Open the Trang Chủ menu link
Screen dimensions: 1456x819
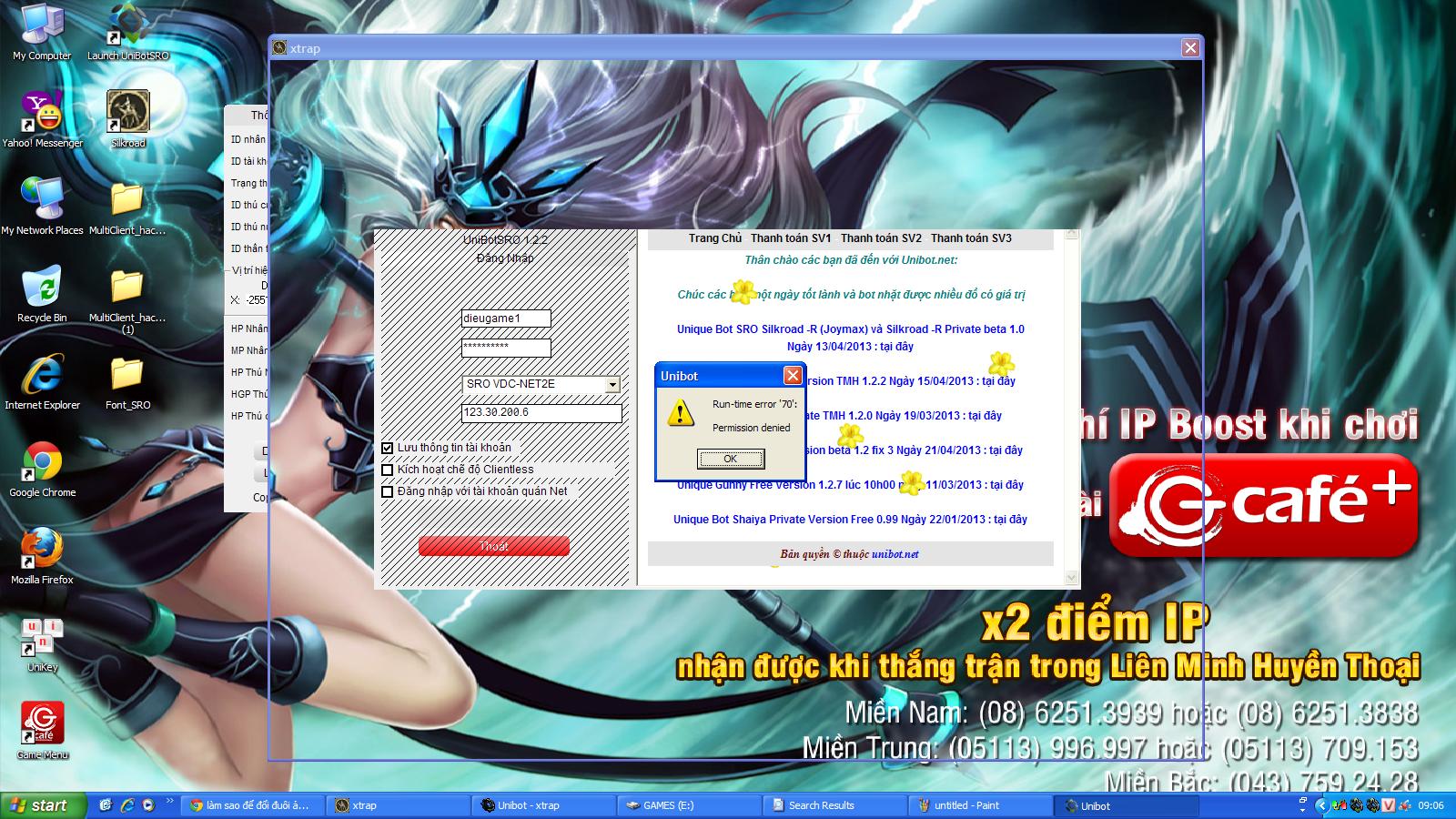point(715,238)
